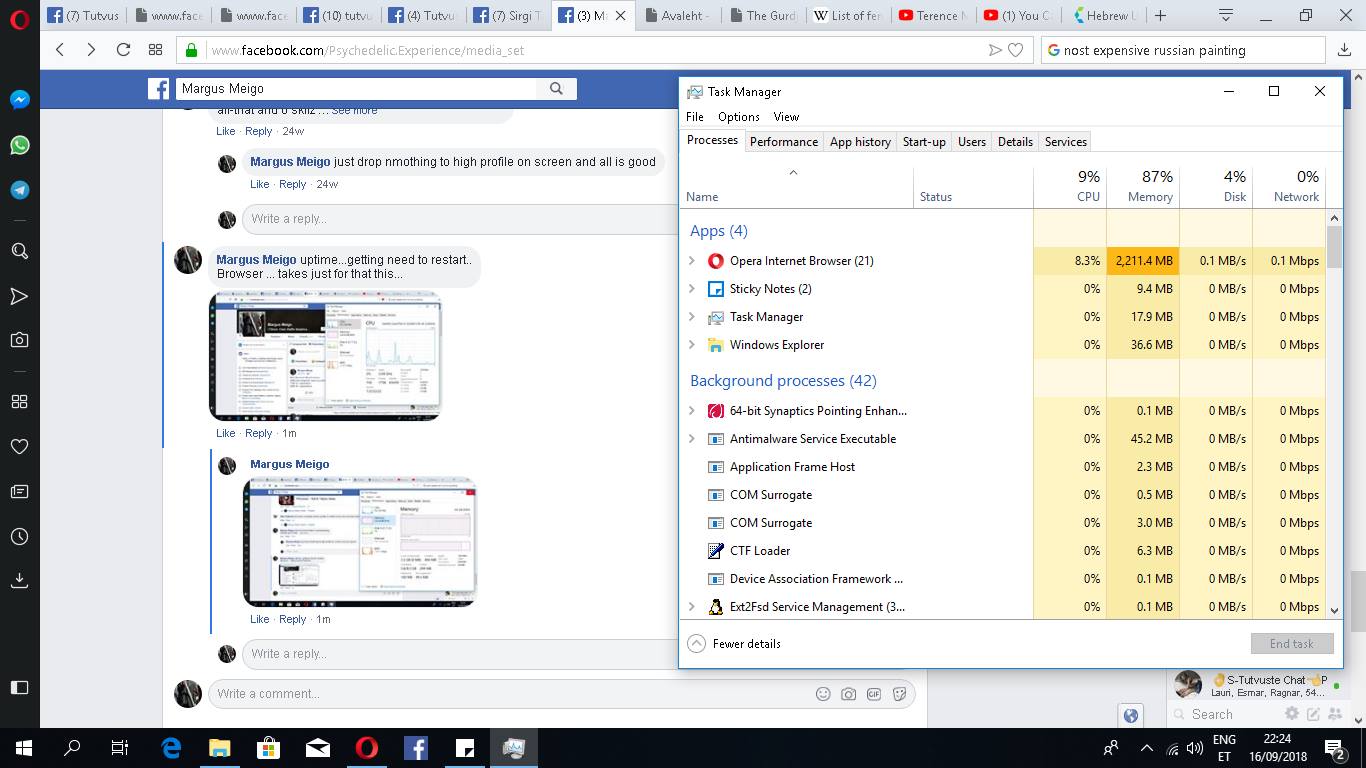Screen dimensions: 1366x768
Task: Start a new message in Facebook chat
Action: click(x=1313, y=714)
